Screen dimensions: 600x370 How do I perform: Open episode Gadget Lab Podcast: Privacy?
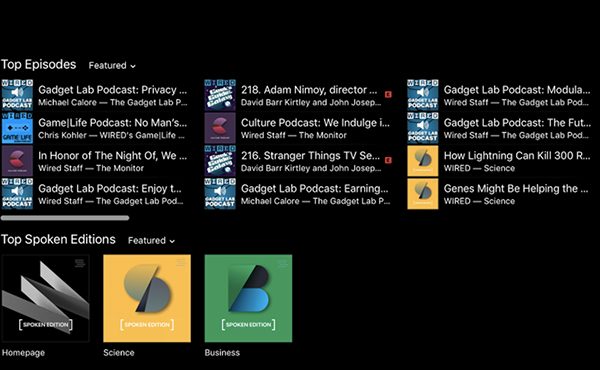[112, 90]
